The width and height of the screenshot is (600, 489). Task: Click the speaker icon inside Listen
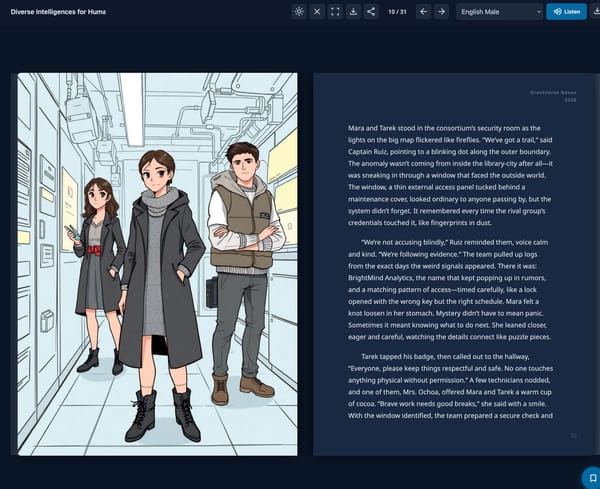click(x=557, y=12)
